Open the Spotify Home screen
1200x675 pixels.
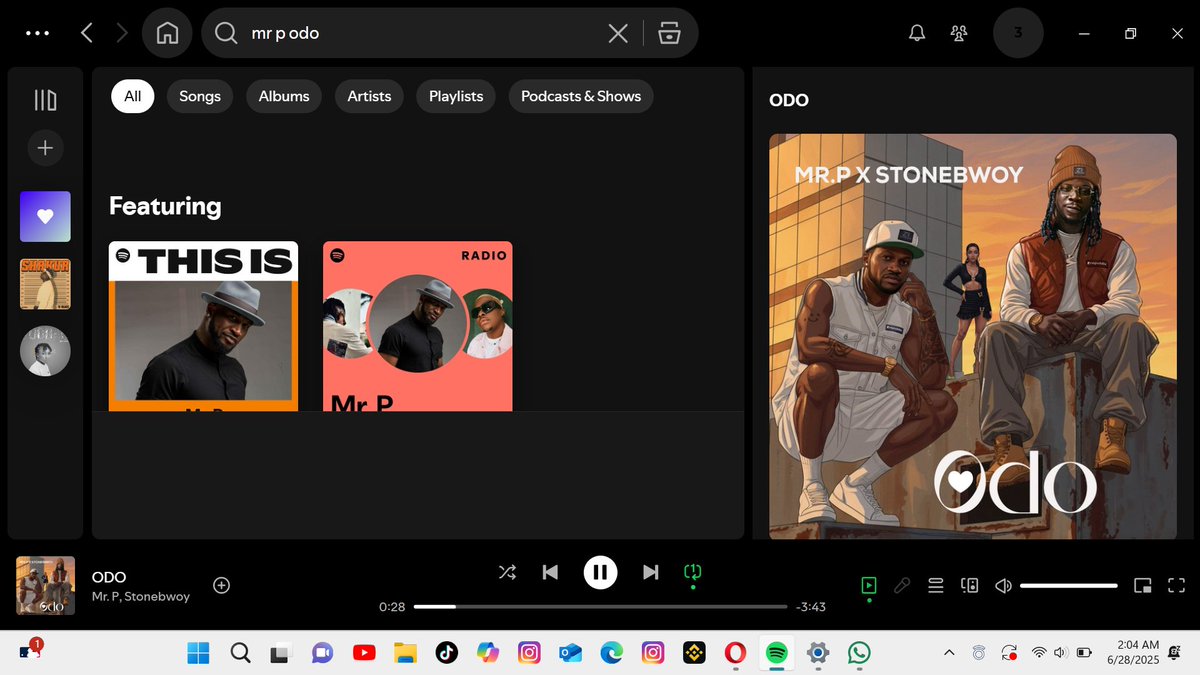[x=167, y=33]
